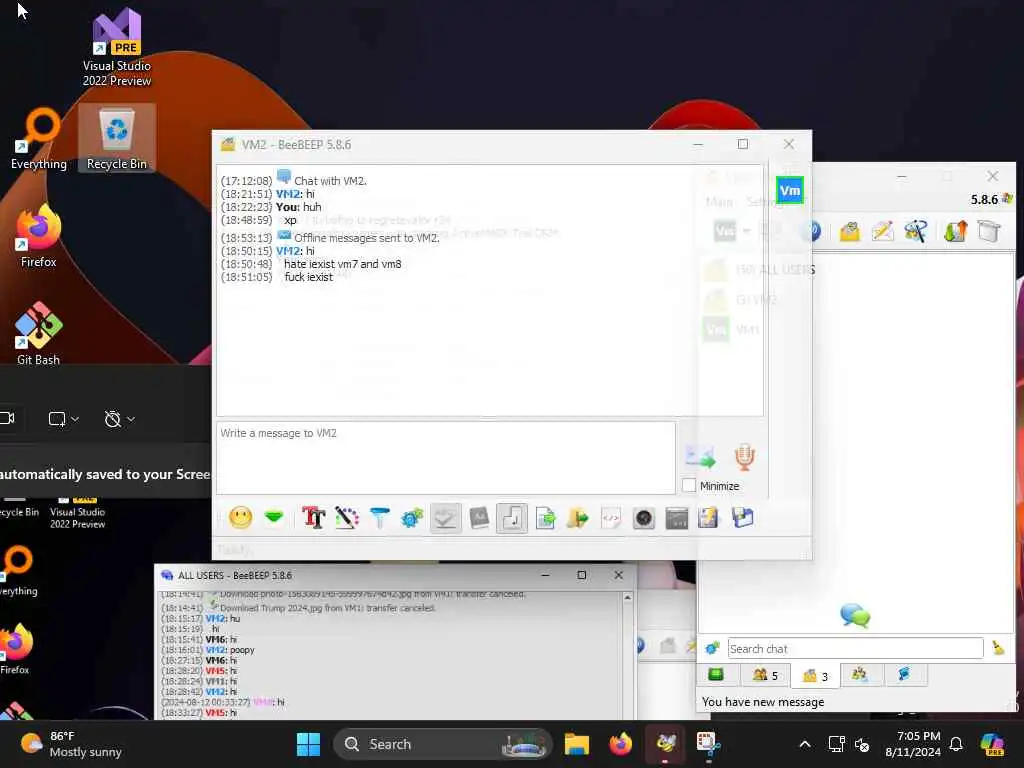Select the Everything desktop shortcut
The width and height of the screenshot is (1024, 768).
pyautogui.click(x=39, y=138)
